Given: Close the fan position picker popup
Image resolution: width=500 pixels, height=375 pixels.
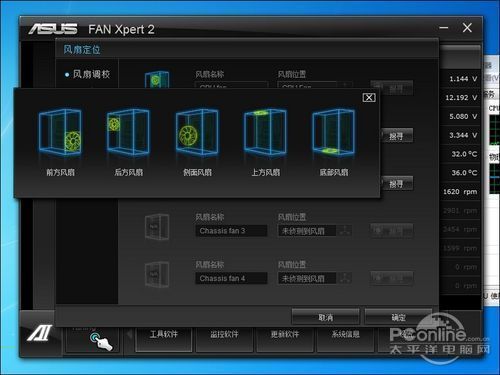Looking at the screenshot, I should (369, 97).
